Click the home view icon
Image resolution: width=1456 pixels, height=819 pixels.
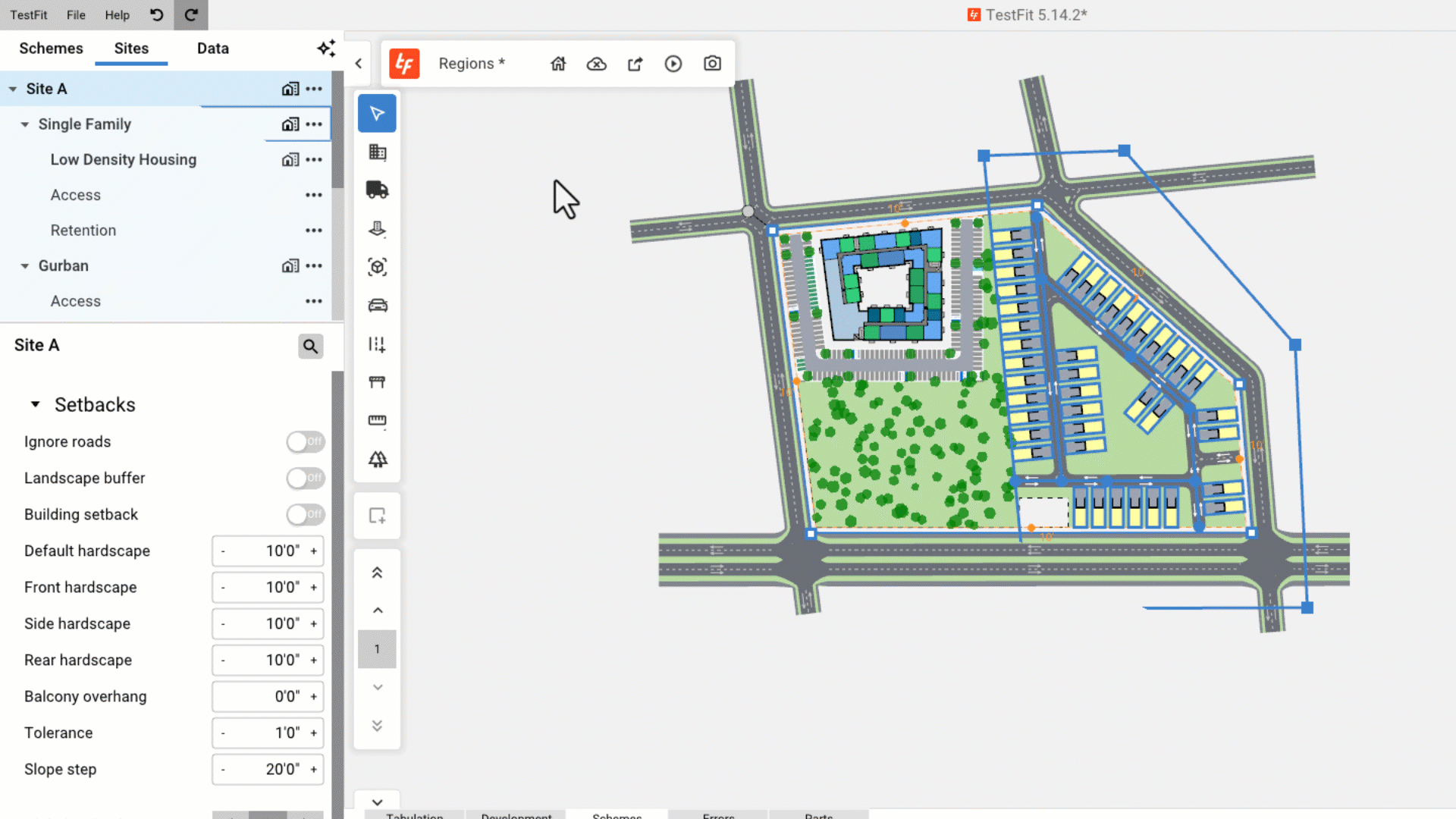click(x=558, y=64)
